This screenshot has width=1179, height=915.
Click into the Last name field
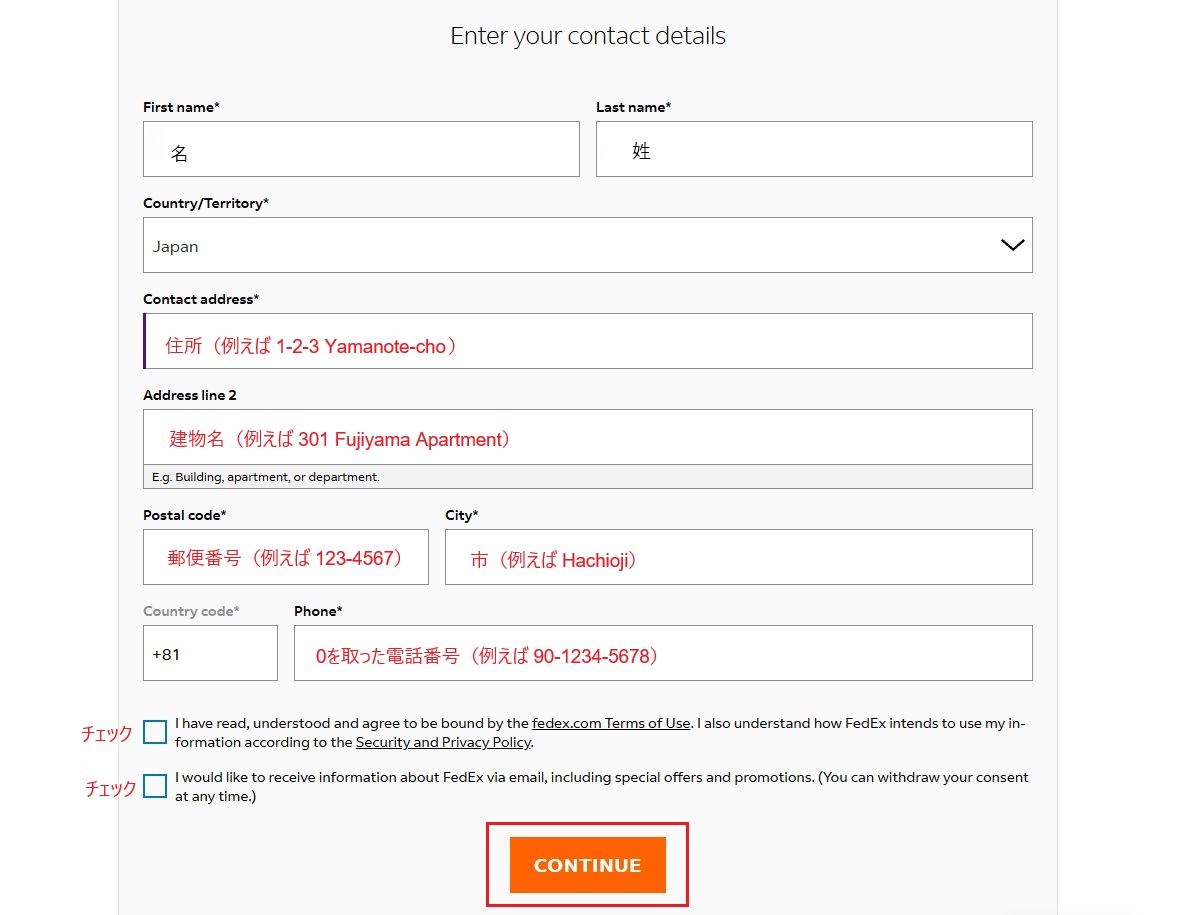point(814,150)
